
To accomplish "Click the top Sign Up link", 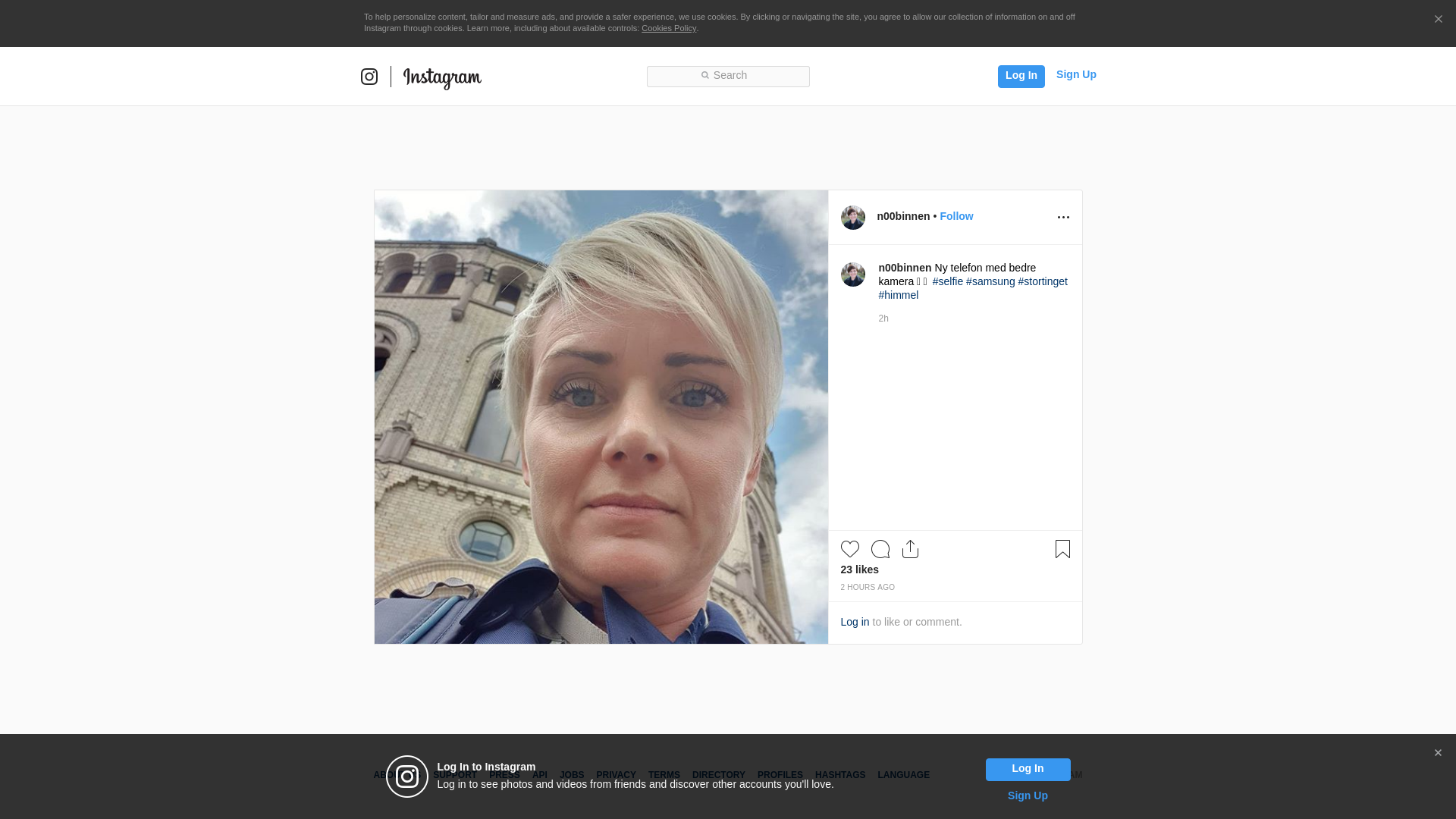I will [1076, 74].
